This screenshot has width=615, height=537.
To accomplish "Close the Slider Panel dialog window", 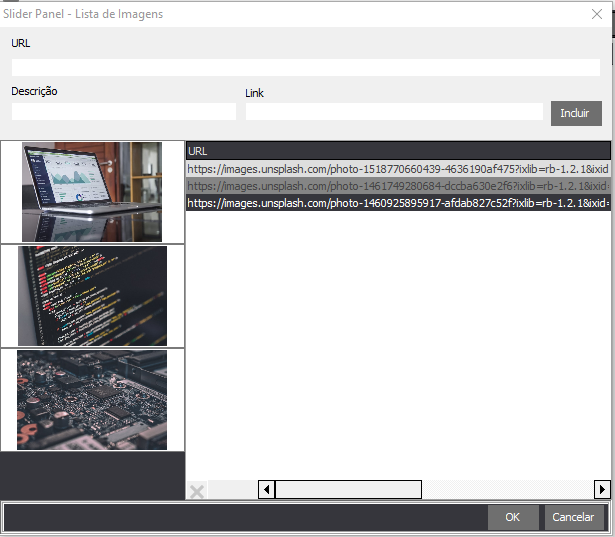I will point(597,14).
